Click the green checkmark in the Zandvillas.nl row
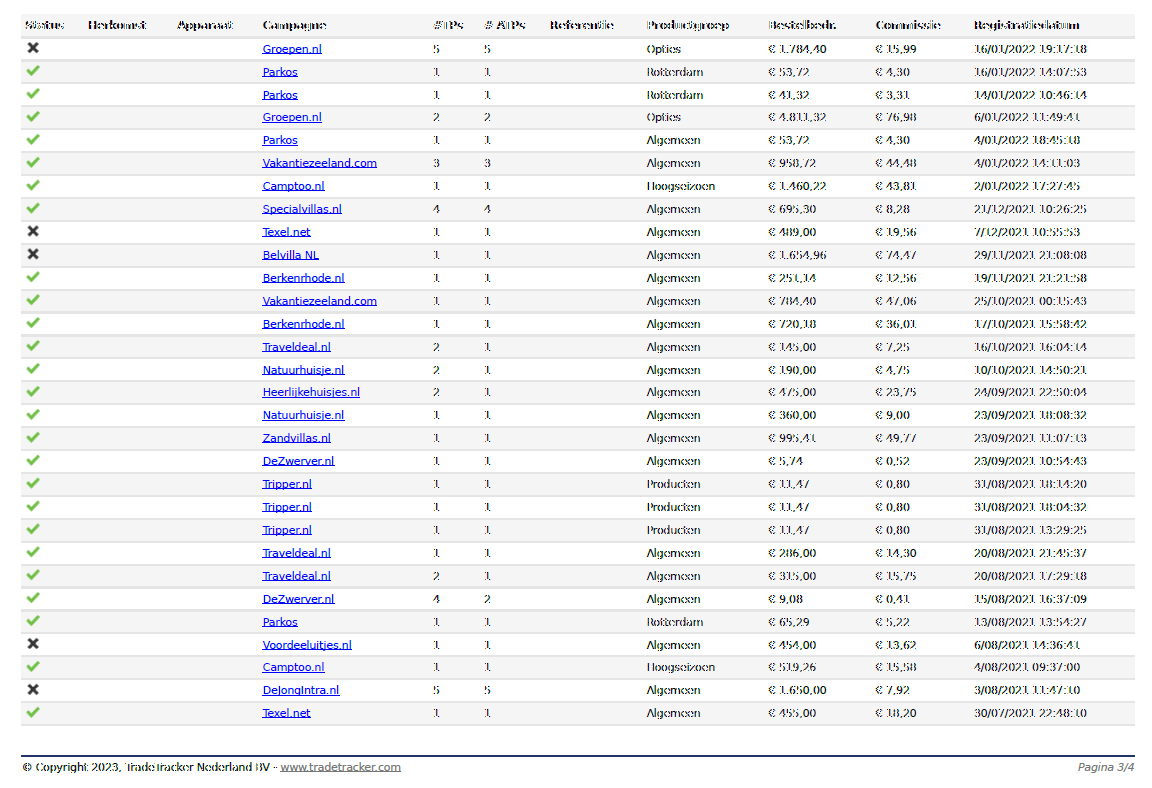 pos(33,438)
